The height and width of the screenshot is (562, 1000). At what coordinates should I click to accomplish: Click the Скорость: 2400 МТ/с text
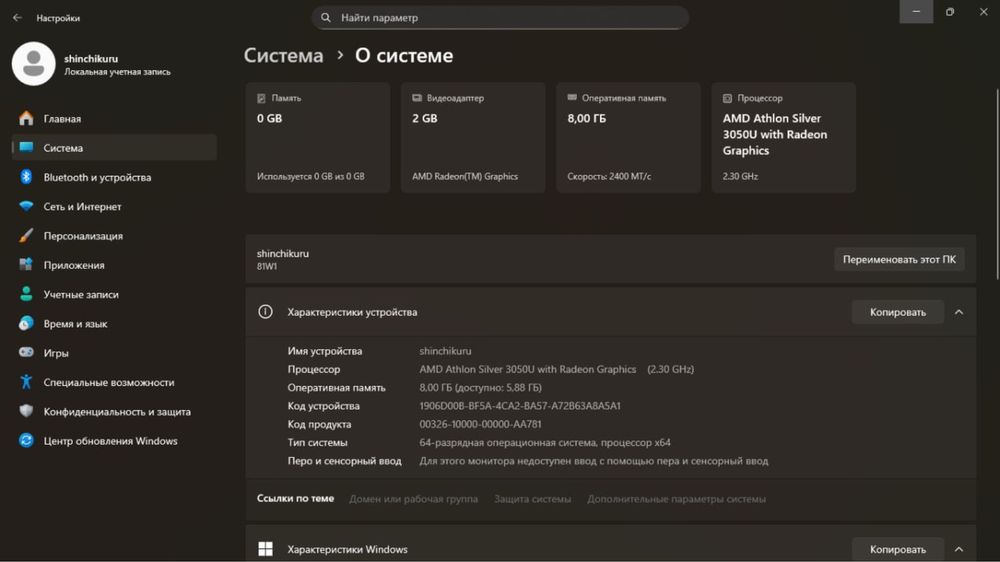click(609, 176)
